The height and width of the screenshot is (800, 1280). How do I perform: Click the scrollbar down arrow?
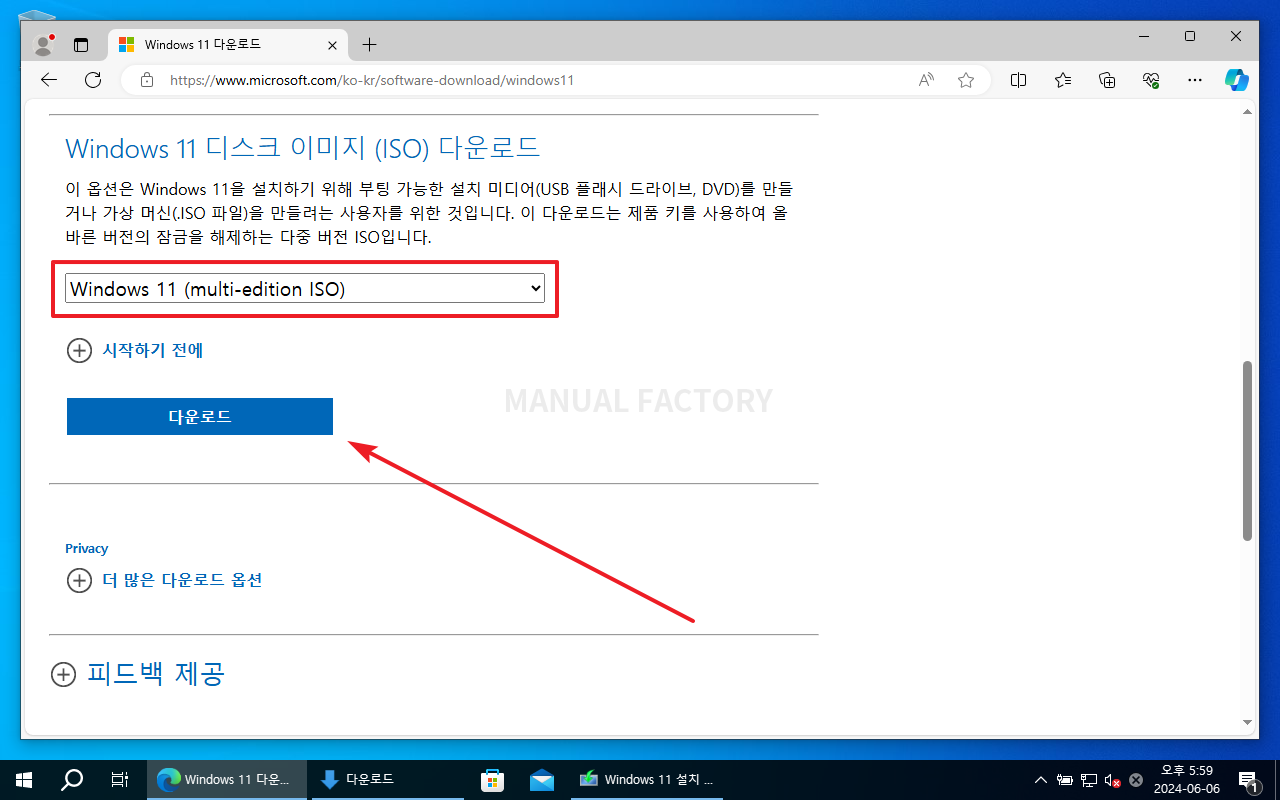[x=1247, y=722]
